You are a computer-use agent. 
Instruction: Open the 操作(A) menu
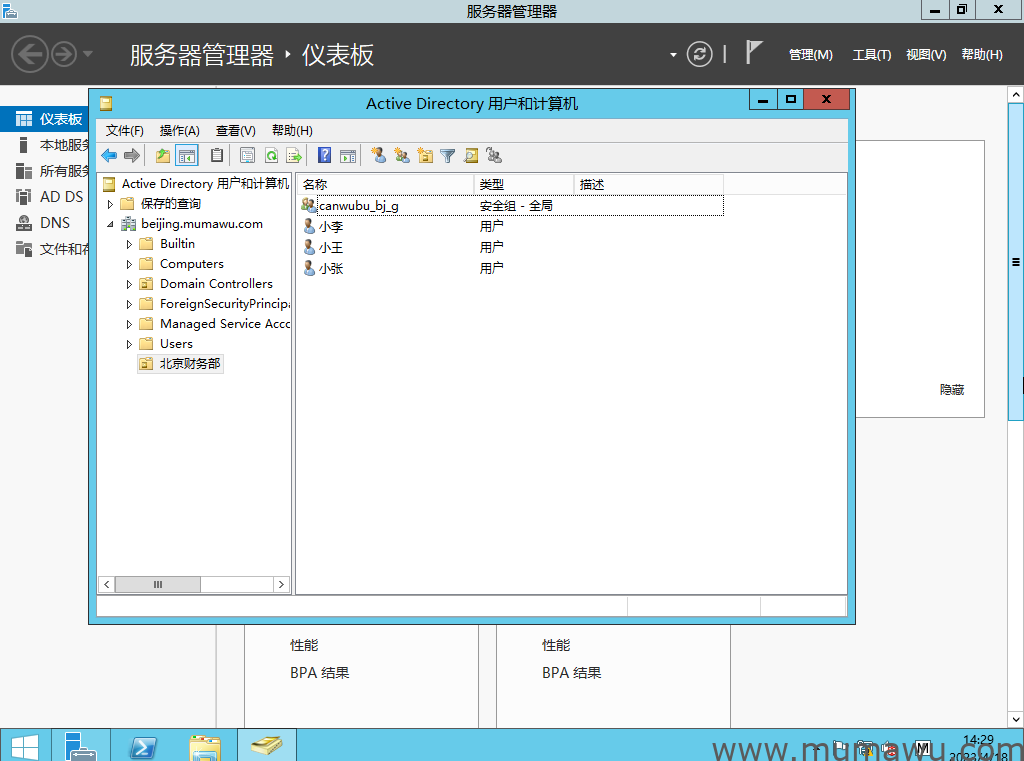[x=180, y=130]
